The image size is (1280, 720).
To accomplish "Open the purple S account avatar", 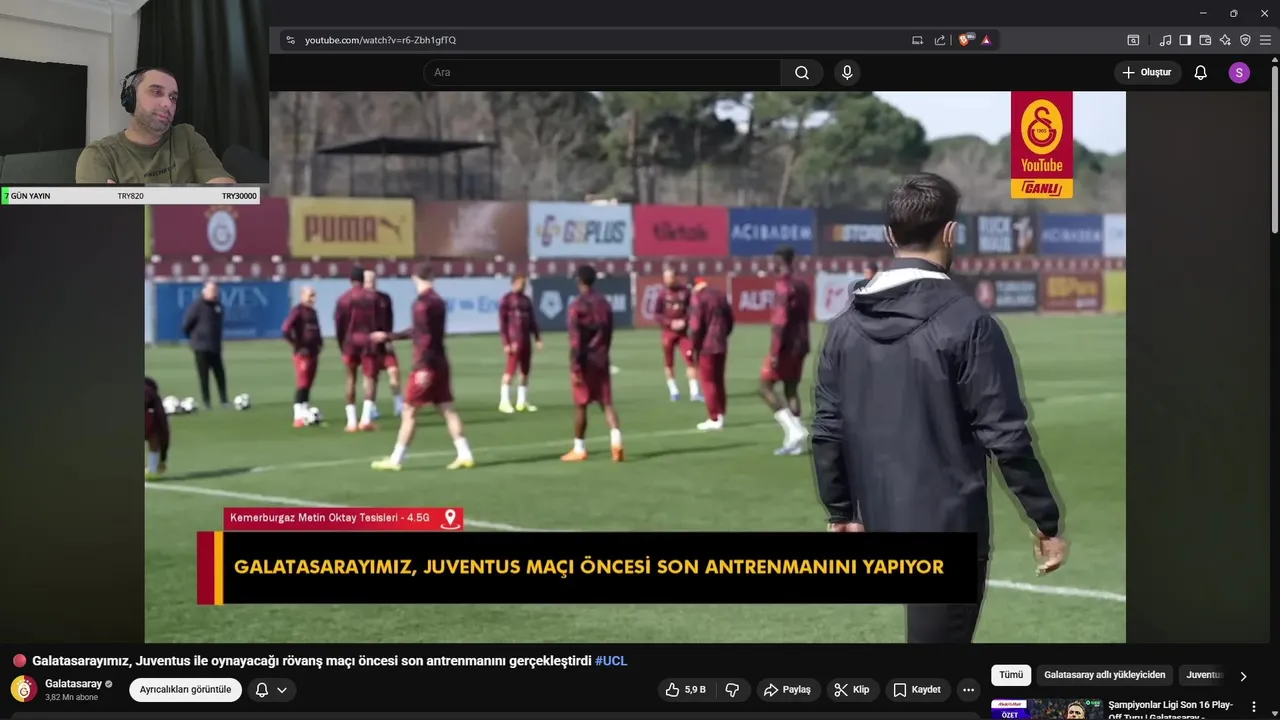I will pos(1239,73).
